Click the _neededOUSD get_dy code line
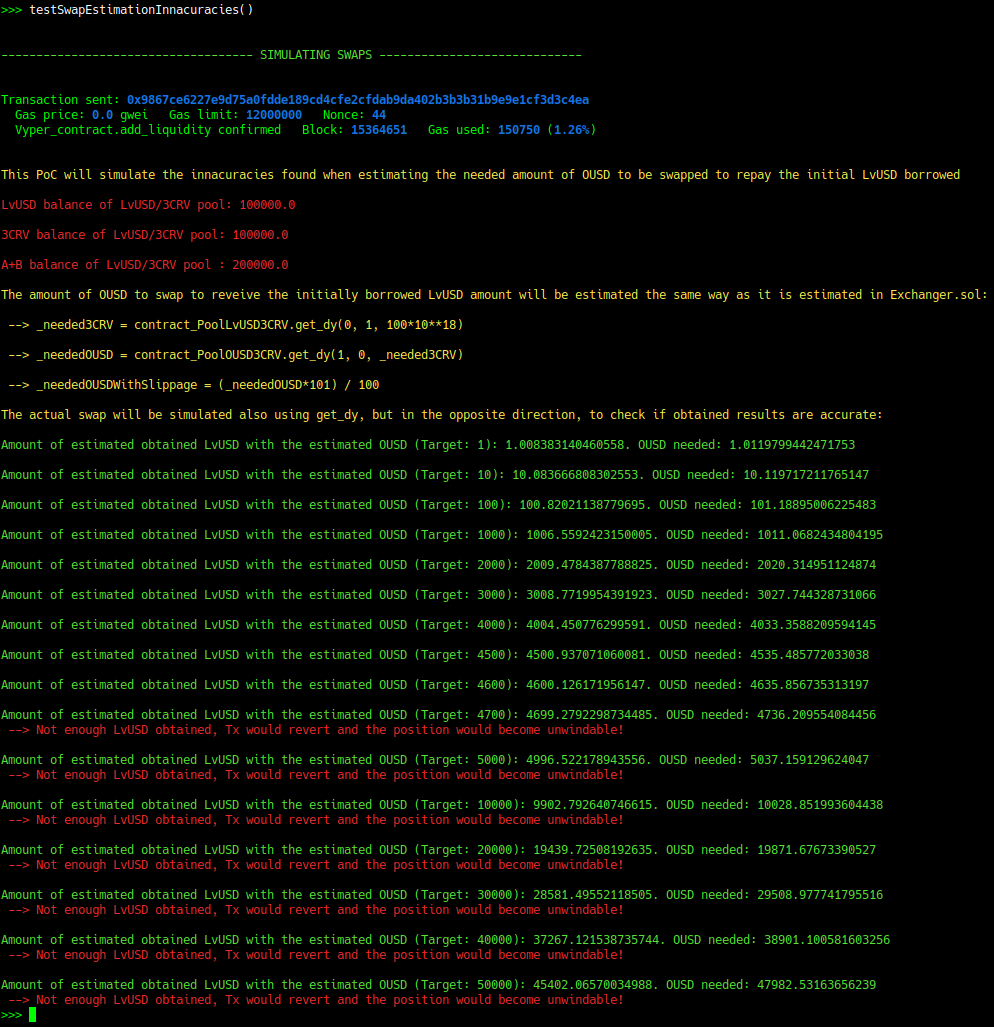This screenshot has width=994, height=1027. point(236,355)
